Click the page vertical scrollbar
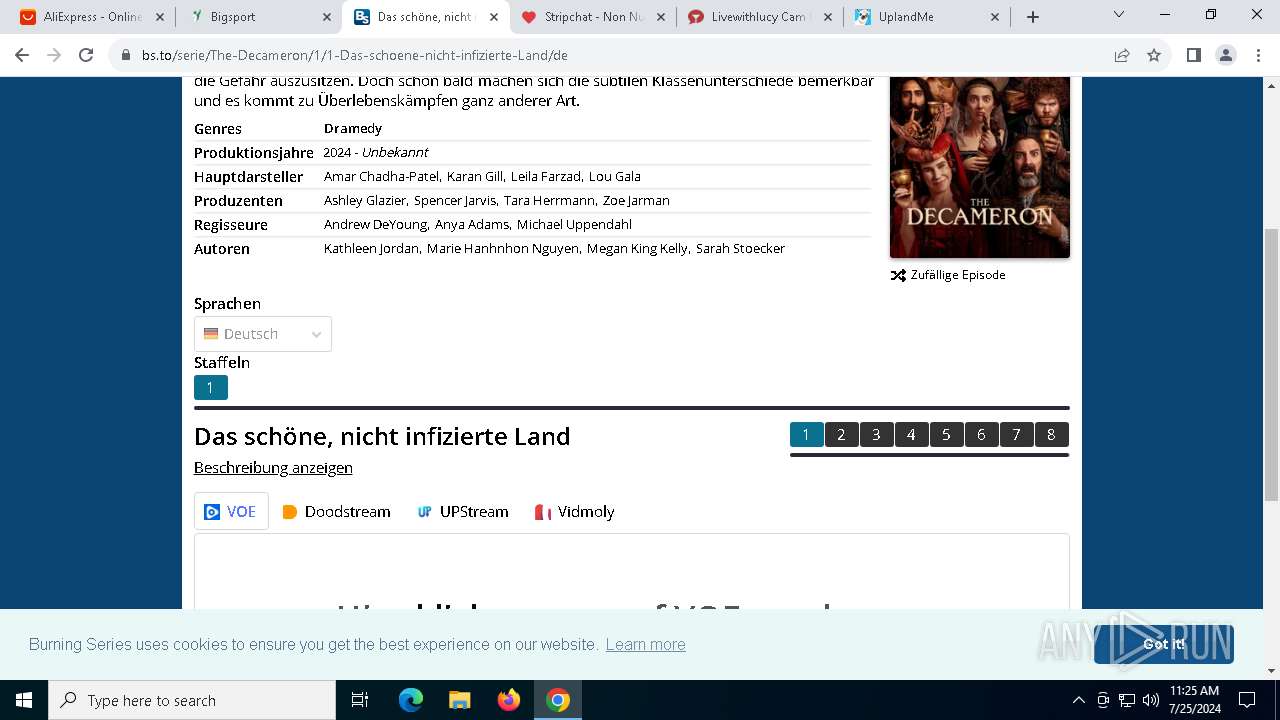This screenshot has height=720, width=1280. point(1271,365)
